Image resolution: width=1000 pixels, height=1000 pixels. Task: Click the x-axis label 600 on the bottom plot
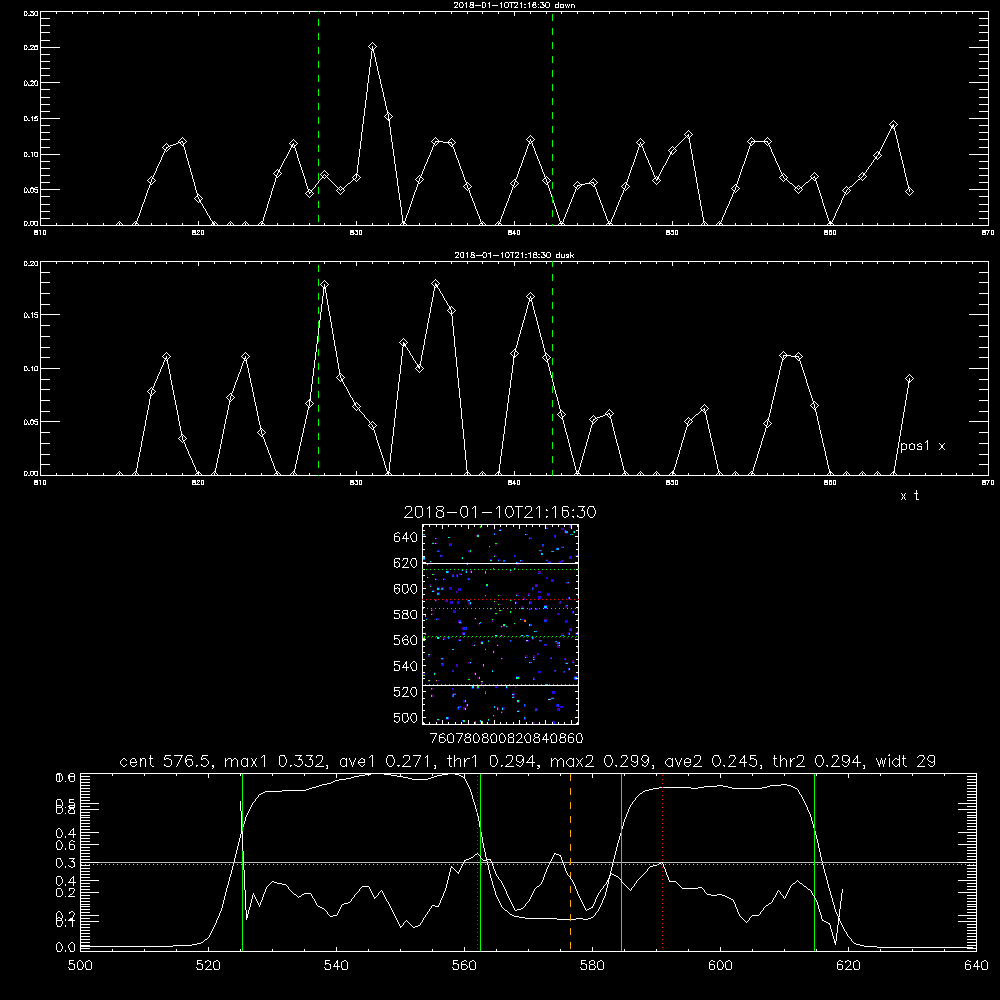(x=720, y=966)
